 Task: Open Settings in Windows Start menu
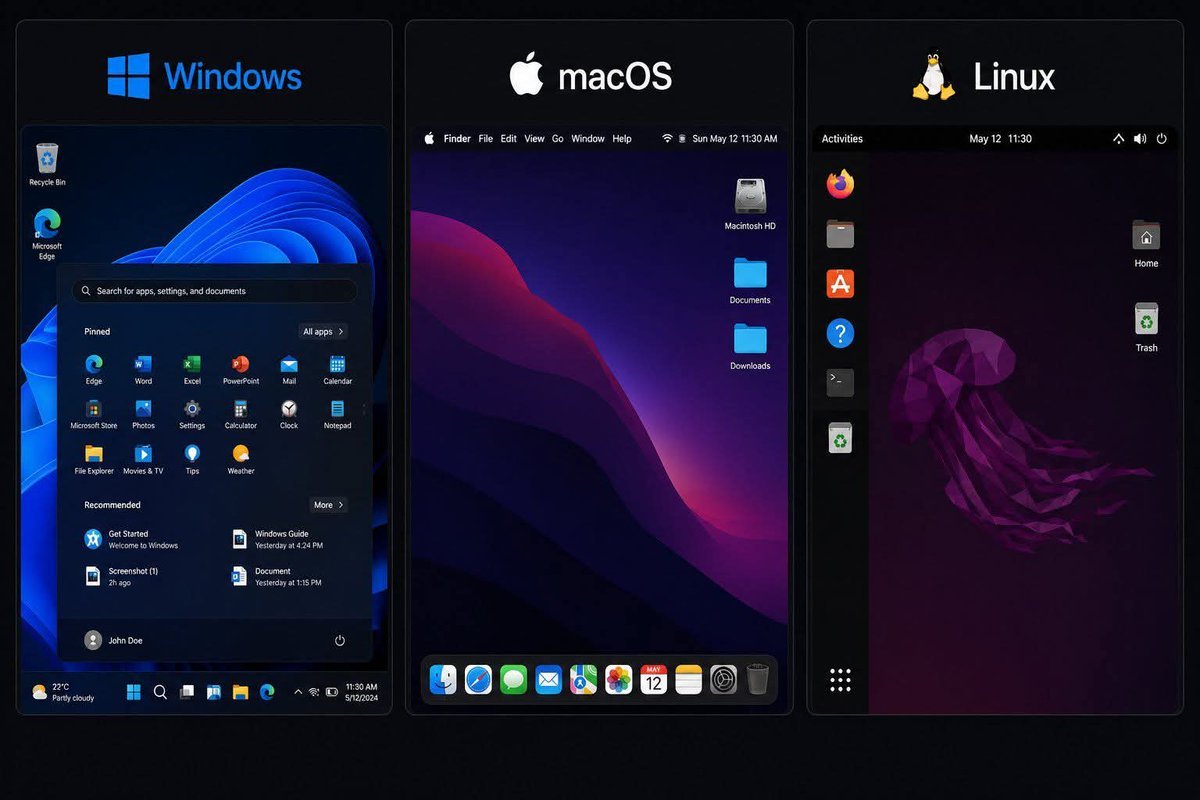click(x=192, y=413)
